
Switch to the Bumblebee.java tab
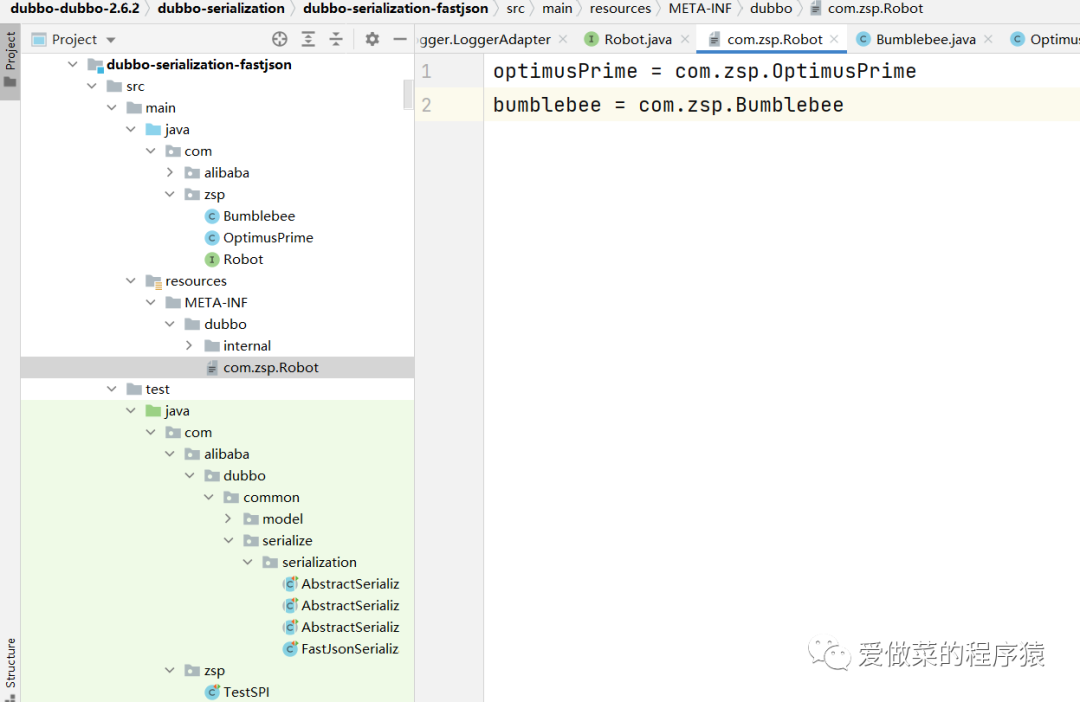coord(926,39)
